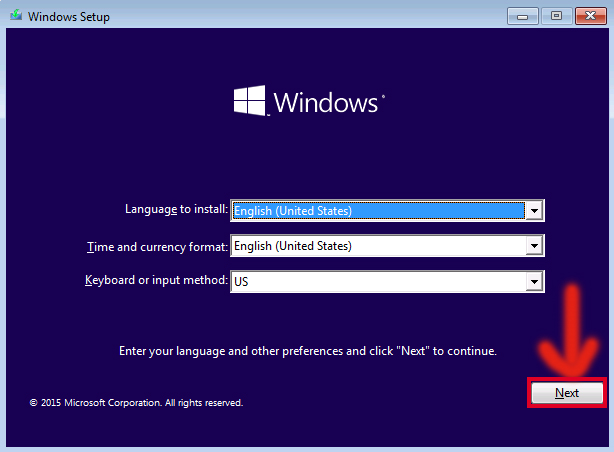Click the Windows logo in the setup dialog
Viewport: 614px width, 452px height.
(x=309, y=101)
